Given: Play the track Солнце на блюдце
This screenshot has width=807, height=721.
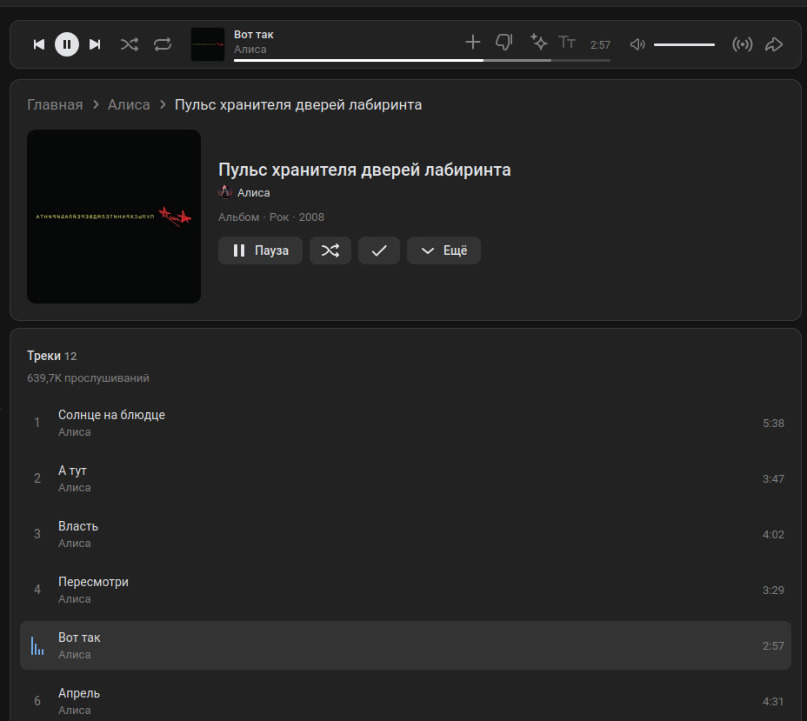Looking at the screenshot, I should (x=111, y=415).
